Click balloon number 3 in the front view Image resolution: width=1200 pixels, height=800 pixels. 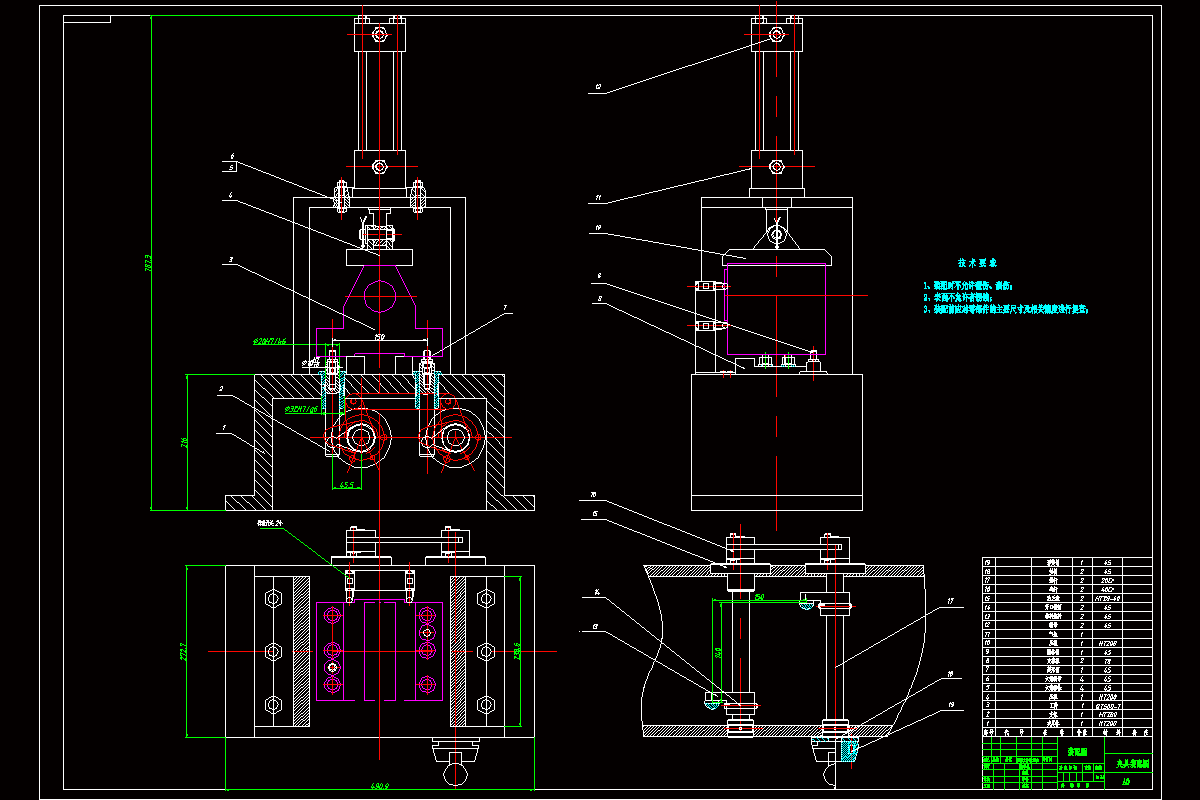tap(230, 259)
